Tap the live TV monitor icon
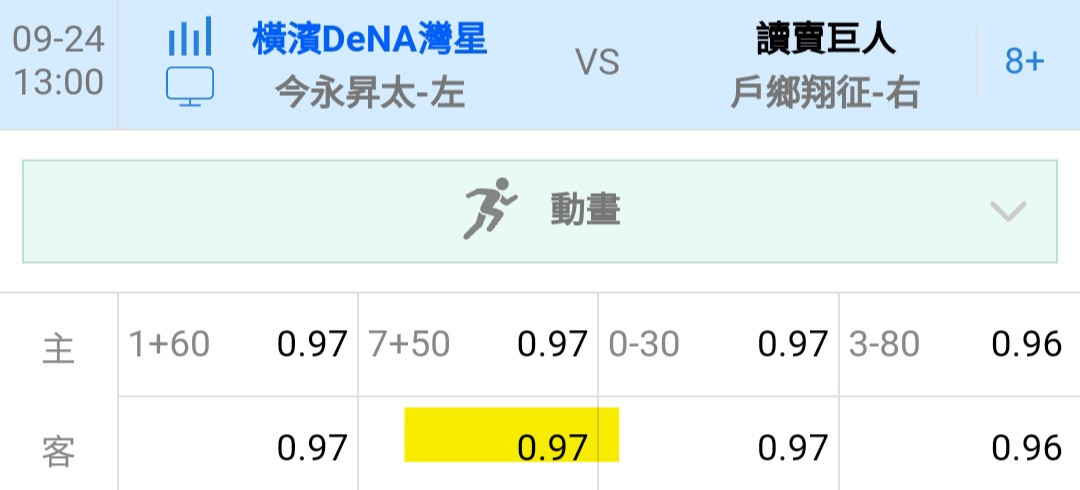 pyautogui.click(x=190, y=86)
